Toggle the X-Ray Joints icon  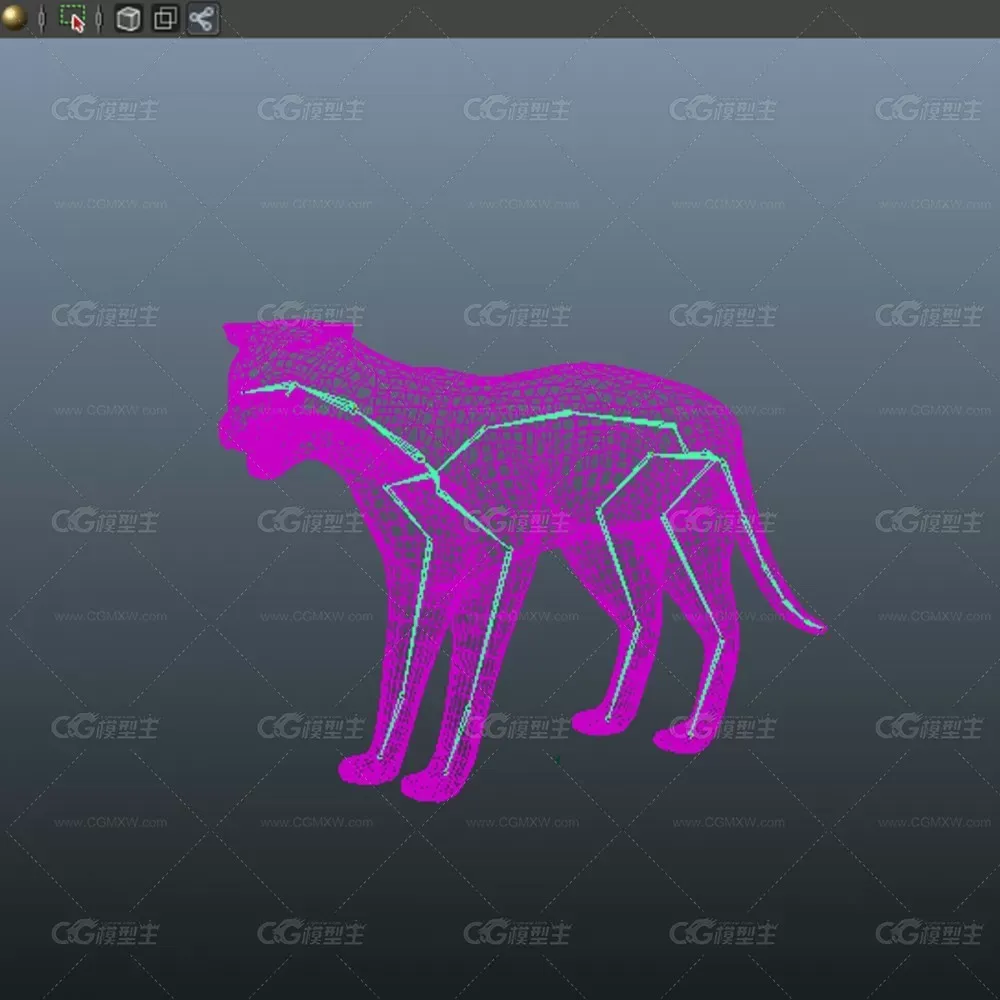(203, 18)
